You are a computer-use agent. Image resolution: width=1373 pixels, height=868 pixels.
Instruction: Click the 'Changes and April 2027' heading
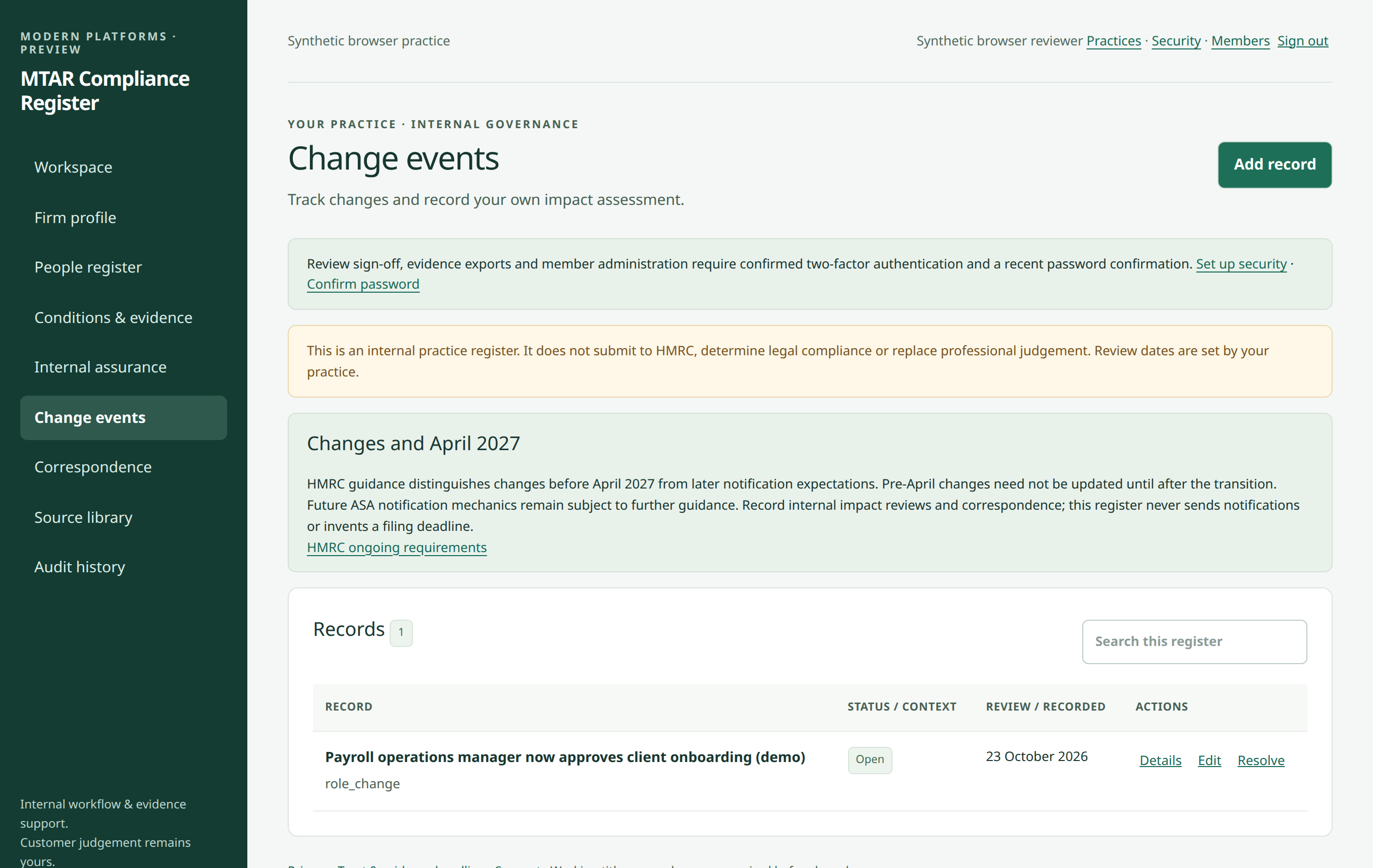[x=413, y=443]
